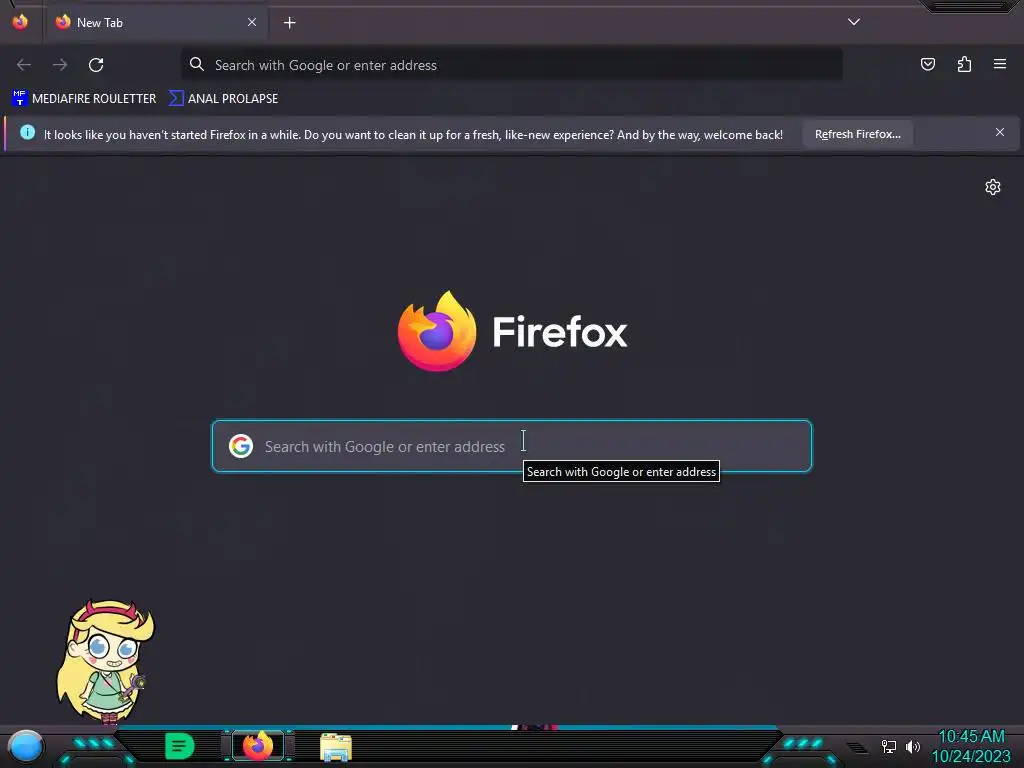Focus the center Google search box
Image resolution: width=1024 pixels, height=768 pixels.
pyautogui.click(x=512, y=446)
